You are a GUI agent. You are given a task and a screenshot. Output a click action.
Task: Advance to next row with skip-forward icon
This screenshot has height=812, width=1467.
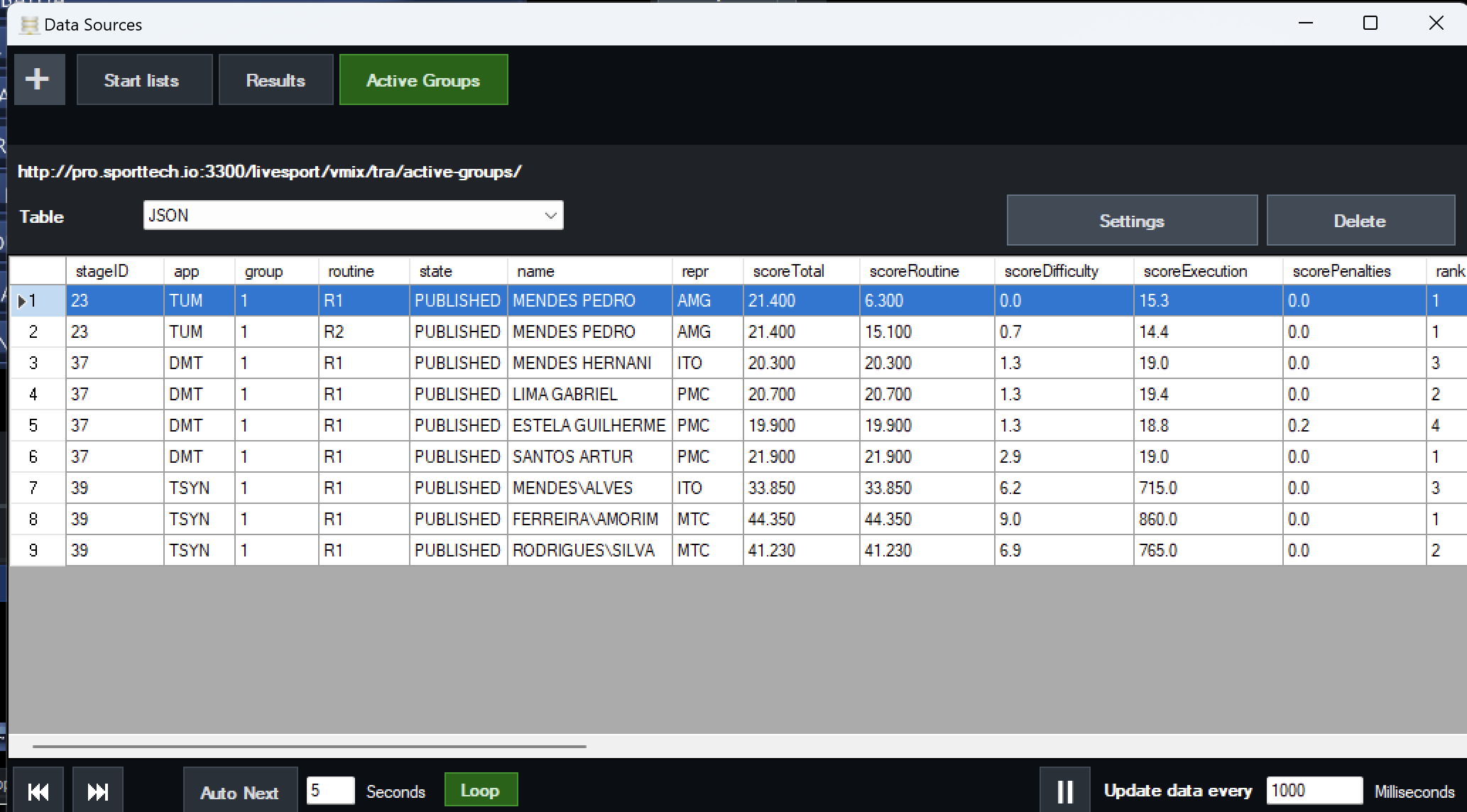click(98, 791)
